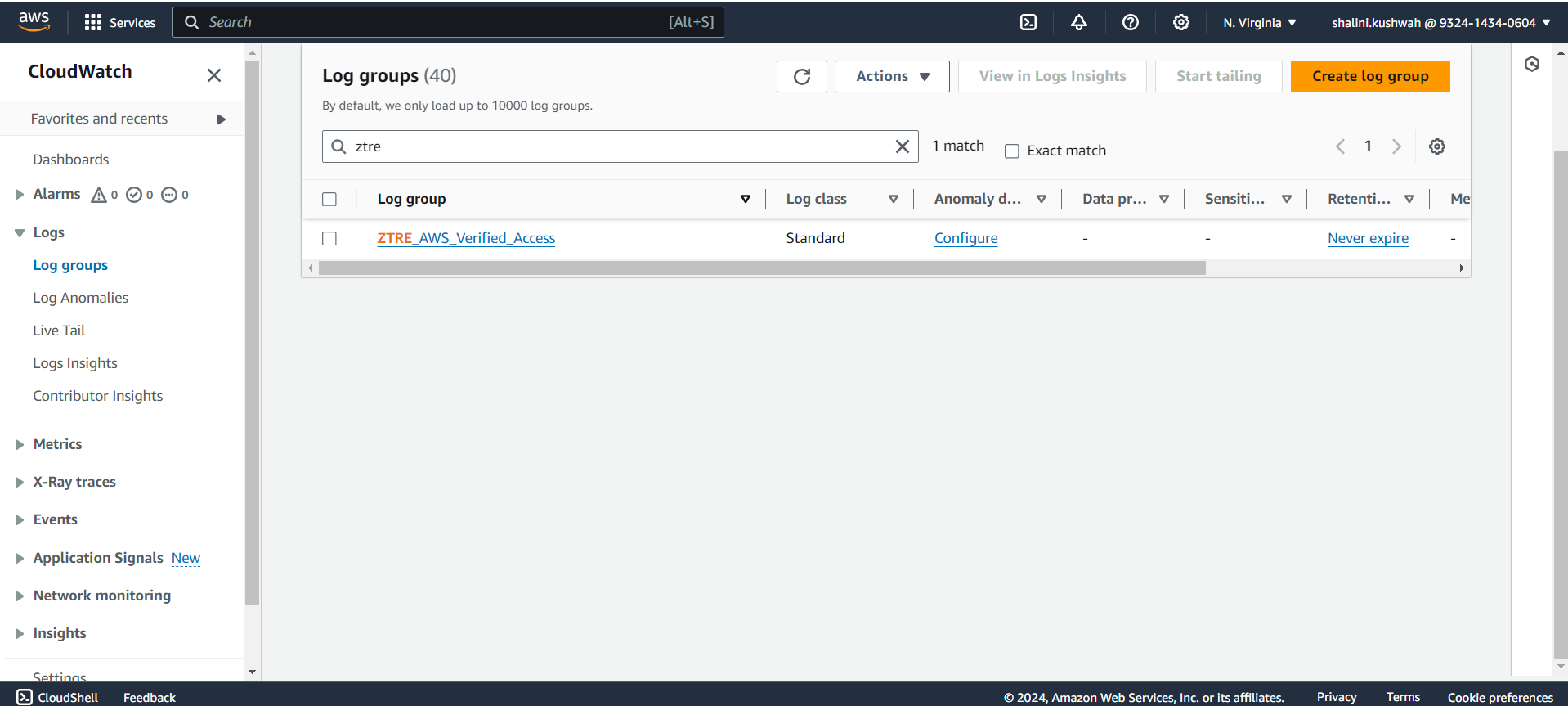
Task: Open Contributor Insights in the sidebar
Action: [x=98, y=396]
